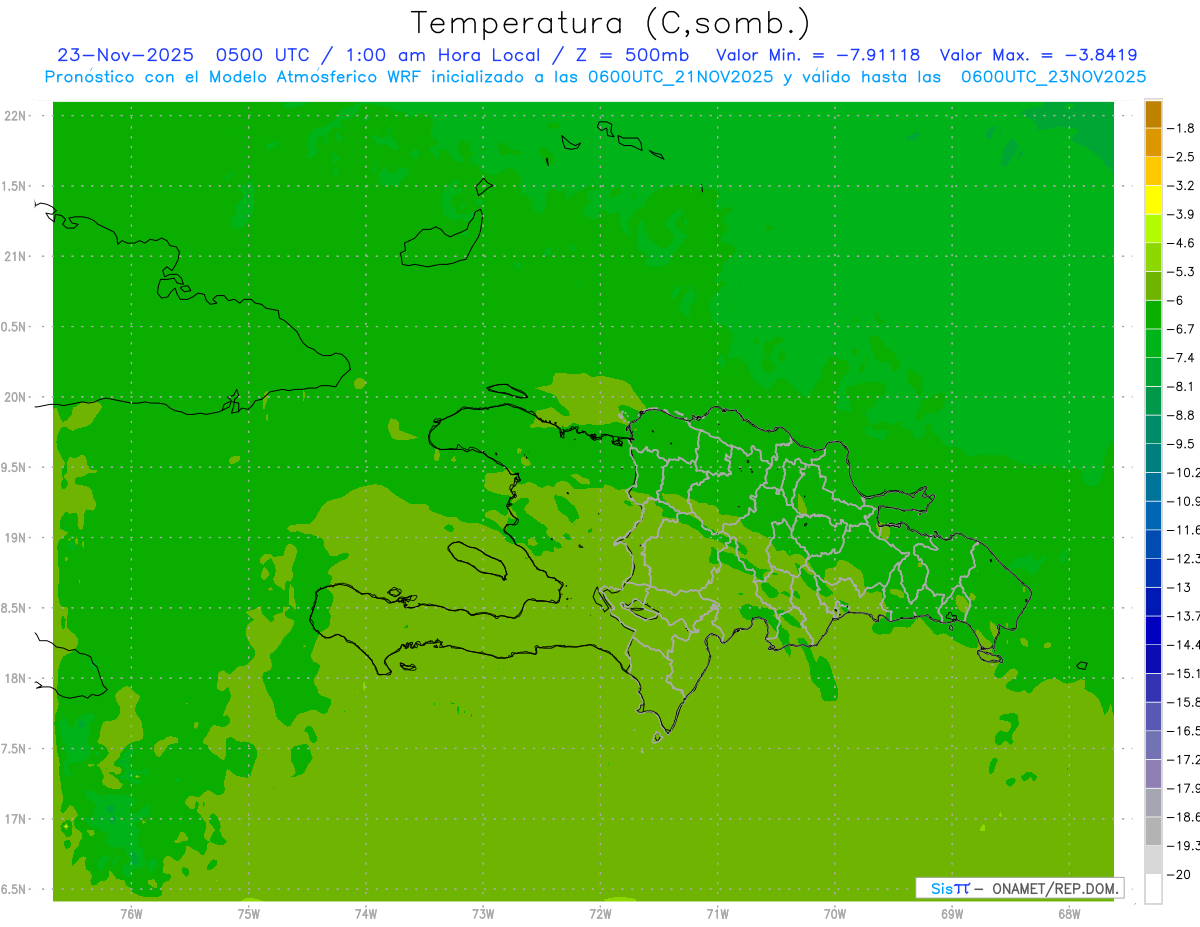The image size is (1200, 927).
Task: Click the '-4.6' colorbar value
Action: [x=1182, y=243]
